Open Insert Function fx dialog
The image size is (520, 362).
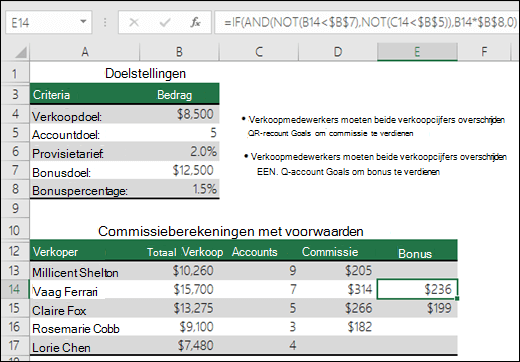(x=195, y=22)
